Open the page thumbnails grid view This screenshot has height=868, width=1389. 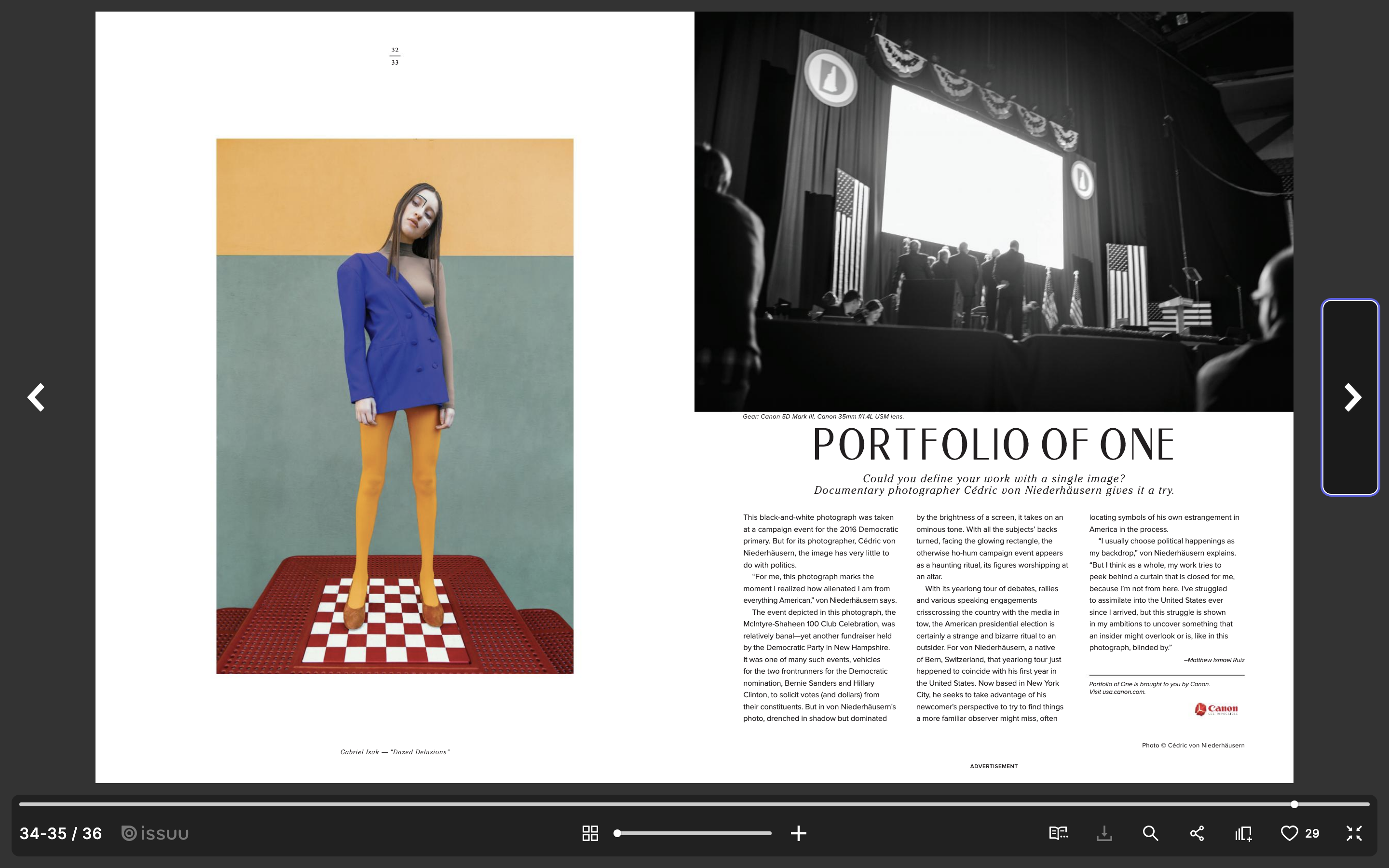(590, 833)
